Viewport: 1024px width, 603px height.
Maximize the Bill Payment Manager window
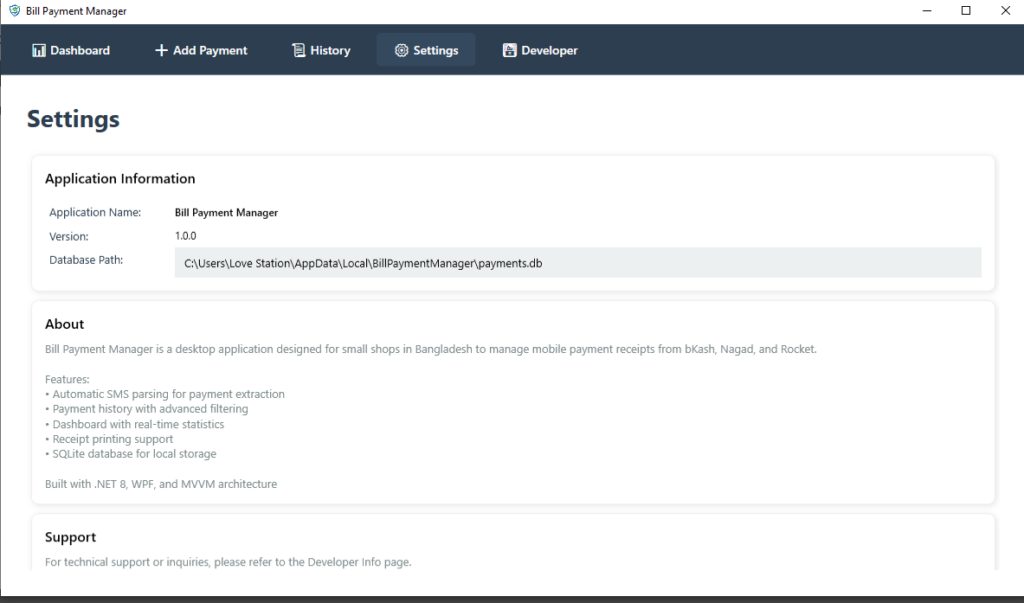[x=966, y=11]
